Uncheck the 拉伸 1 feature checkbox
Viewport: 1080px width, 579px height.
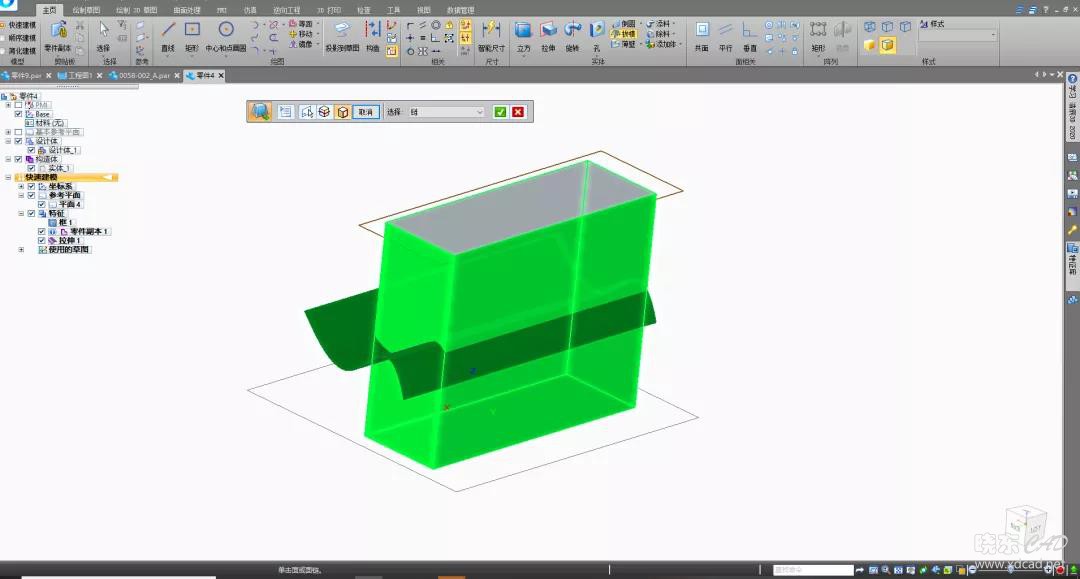pos(41,241)
